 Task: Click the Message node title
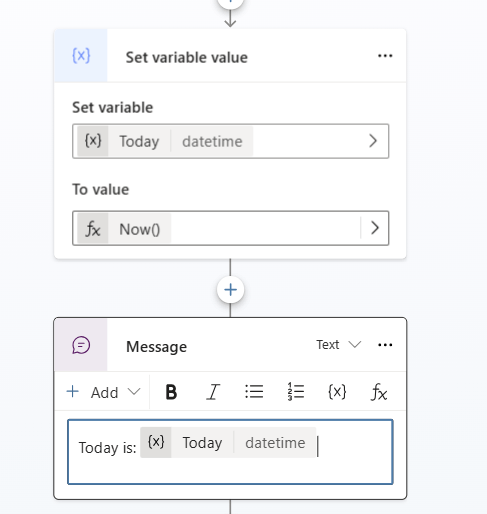[156, 347]
